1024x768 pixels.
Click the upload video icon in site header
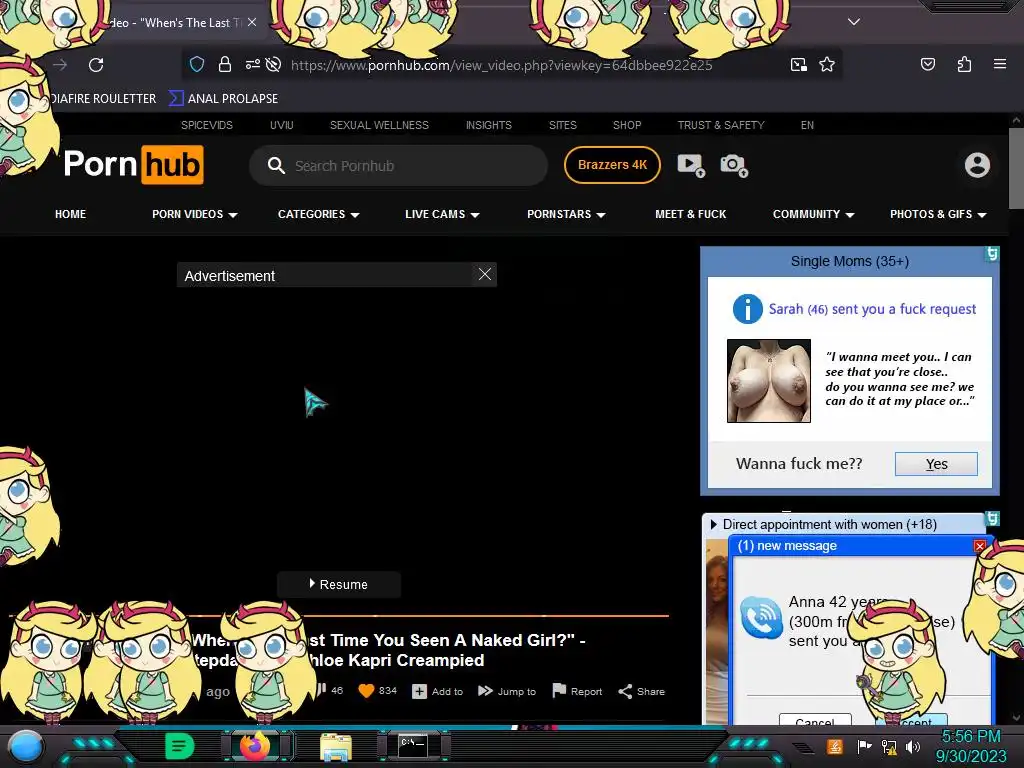(x=691, y=165)
